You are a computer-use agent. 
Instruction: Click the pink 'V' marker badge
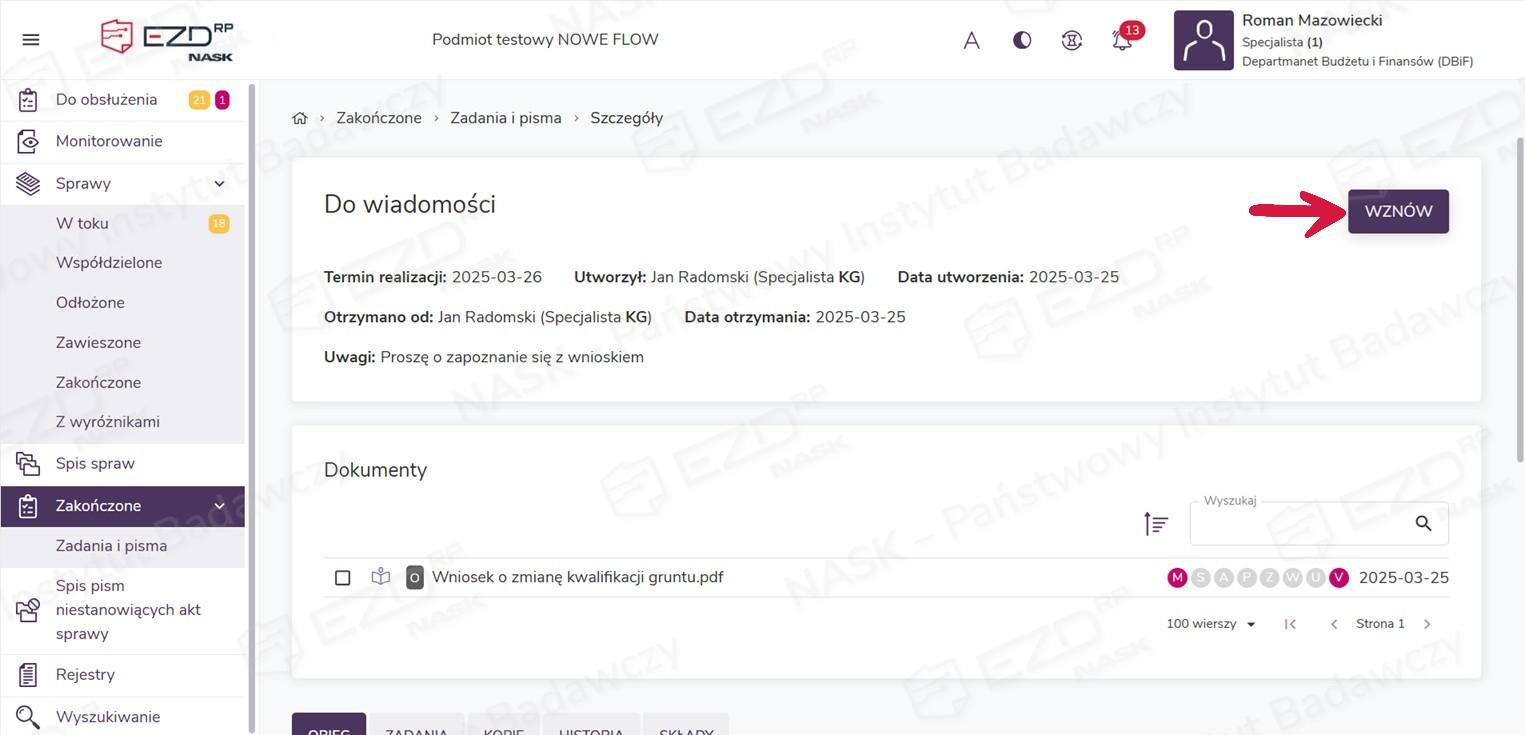1339,578
